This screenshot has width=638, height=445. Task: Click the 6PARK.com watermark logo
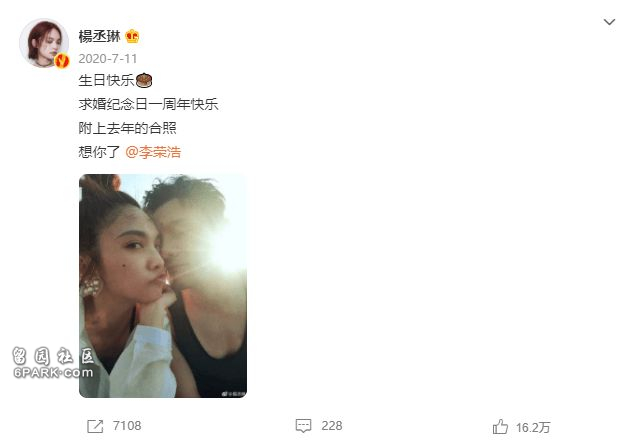pyautogui.click(x=53, y=362)
